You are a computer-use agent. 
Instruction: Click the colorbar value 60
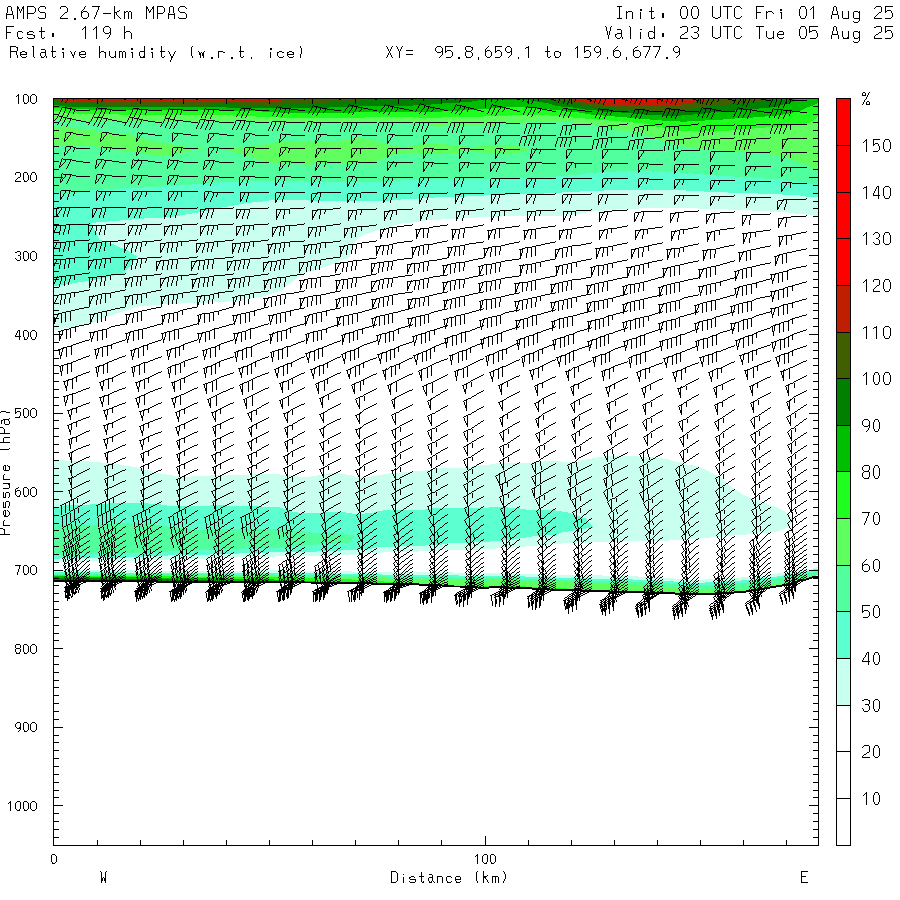point(871,565)
